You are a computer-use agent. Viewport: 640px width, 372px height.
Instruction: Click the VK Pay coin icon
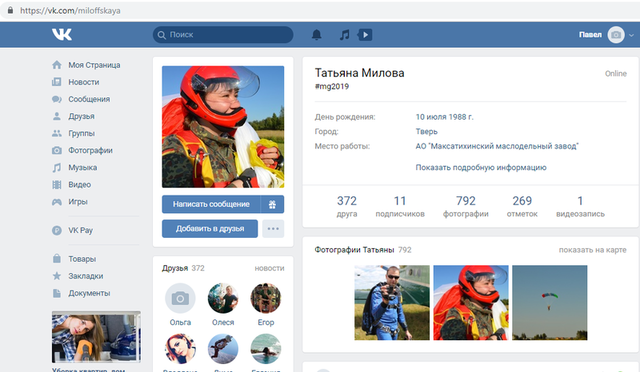pyautogui.click(x=57, y=230)
